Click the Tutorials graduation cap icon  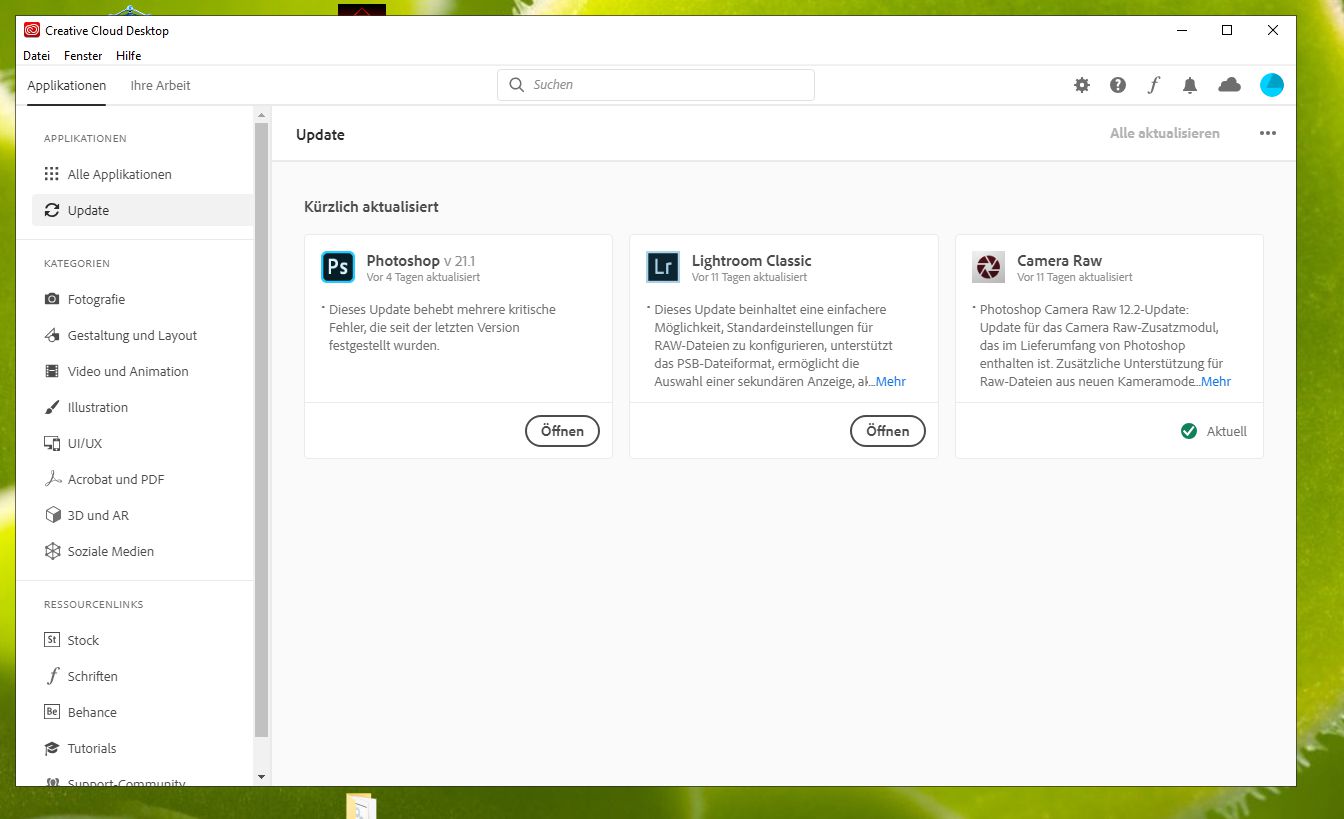(52, 748)
